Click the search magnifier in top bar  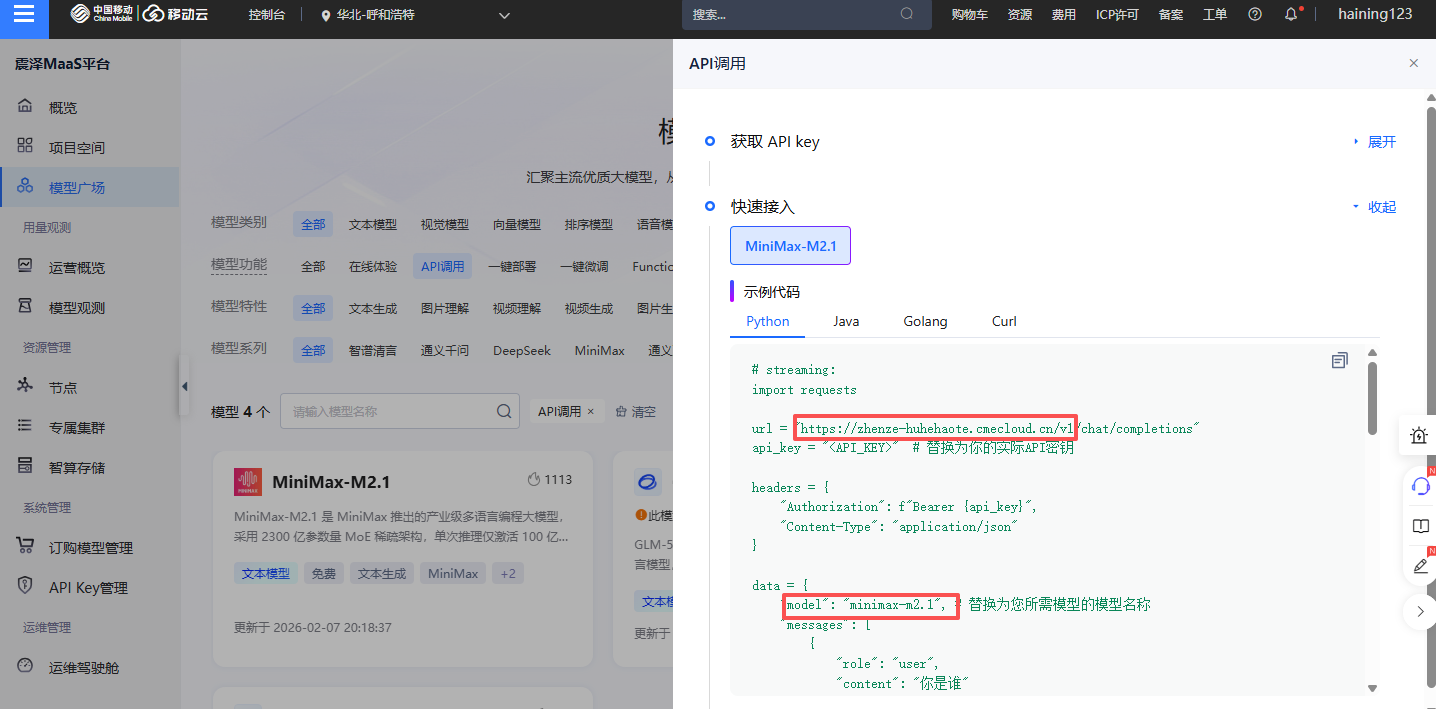pyautogui.click(x=906, y=14)
